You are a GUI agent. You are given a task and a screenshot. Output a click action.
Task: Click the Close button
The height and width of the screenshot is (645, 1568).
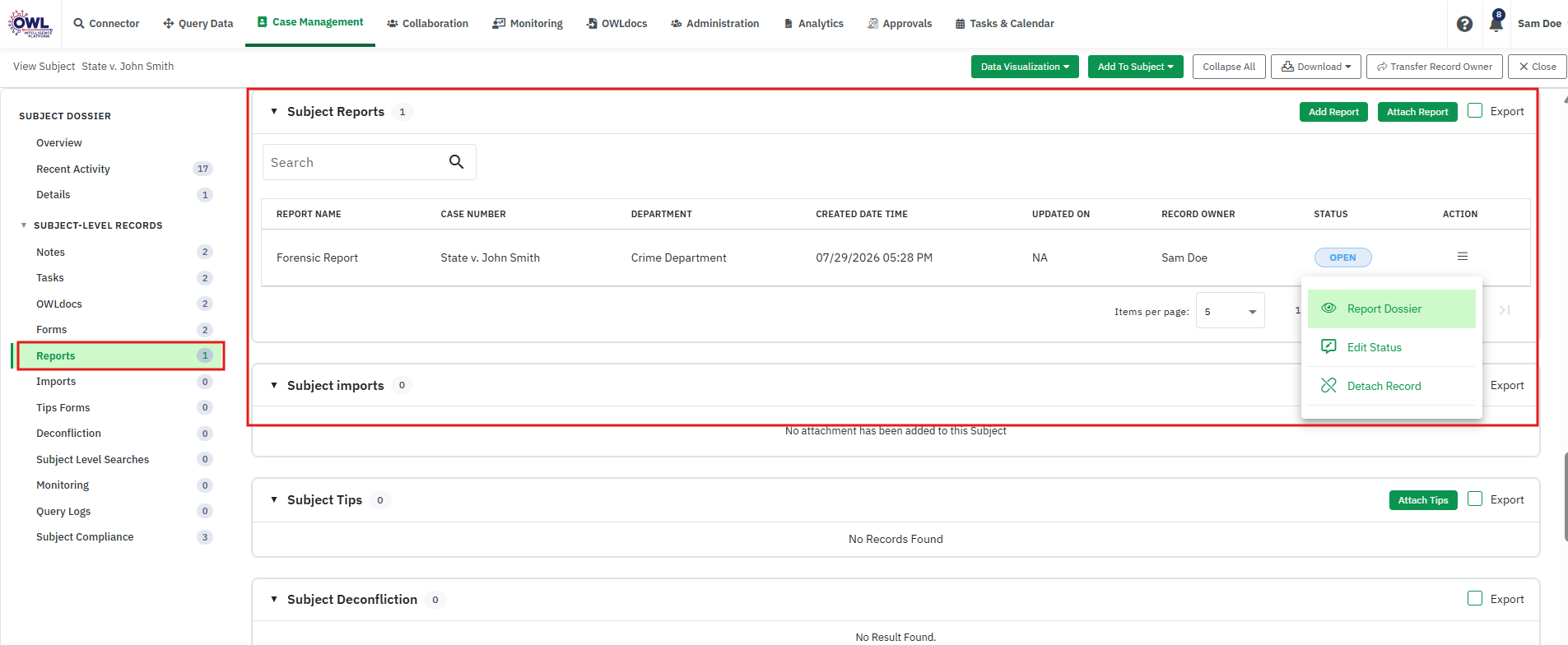[1538, 67]
